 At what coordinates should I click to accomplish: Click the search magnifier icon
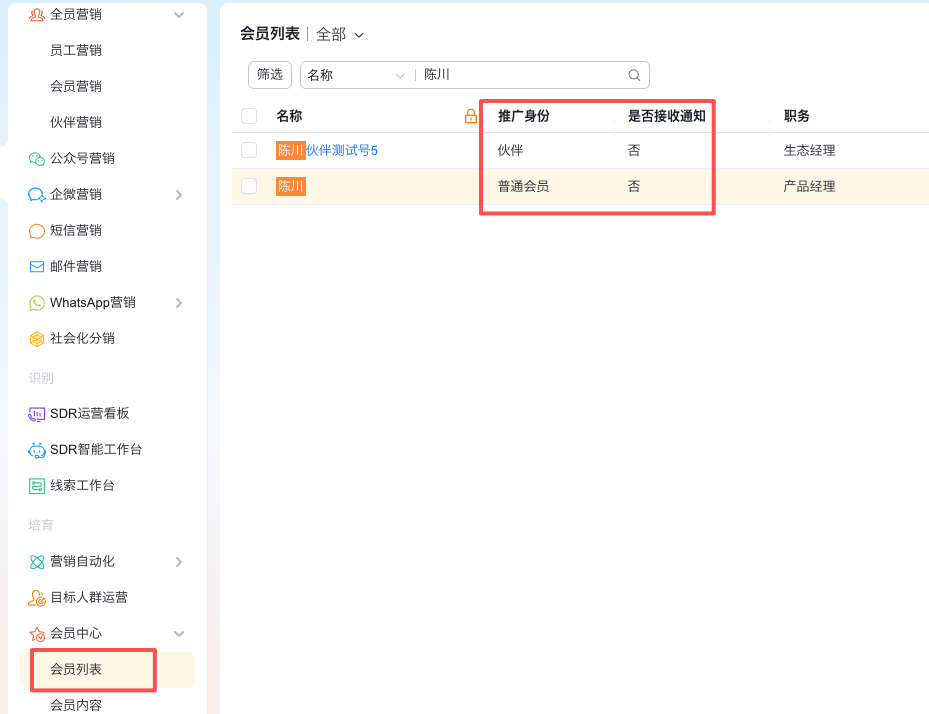(x=634, y=75)
